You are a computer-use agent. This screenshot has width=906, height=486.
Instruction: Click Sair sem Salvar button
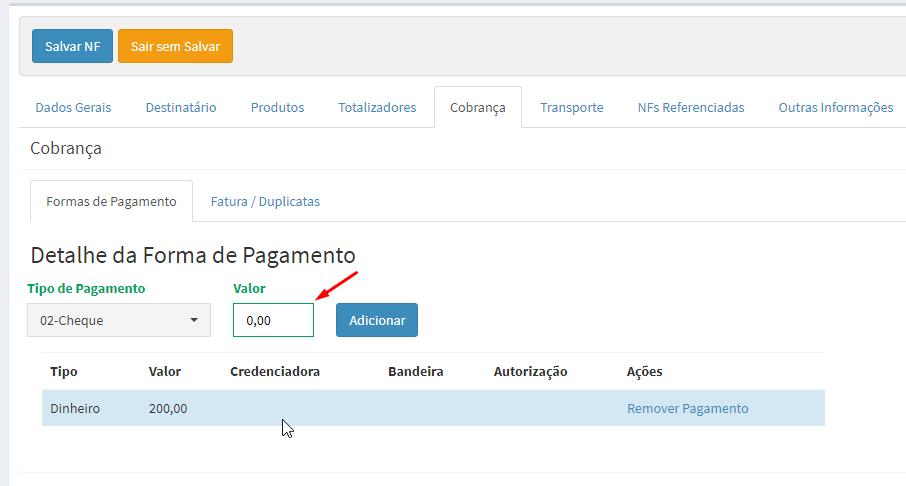175,46
